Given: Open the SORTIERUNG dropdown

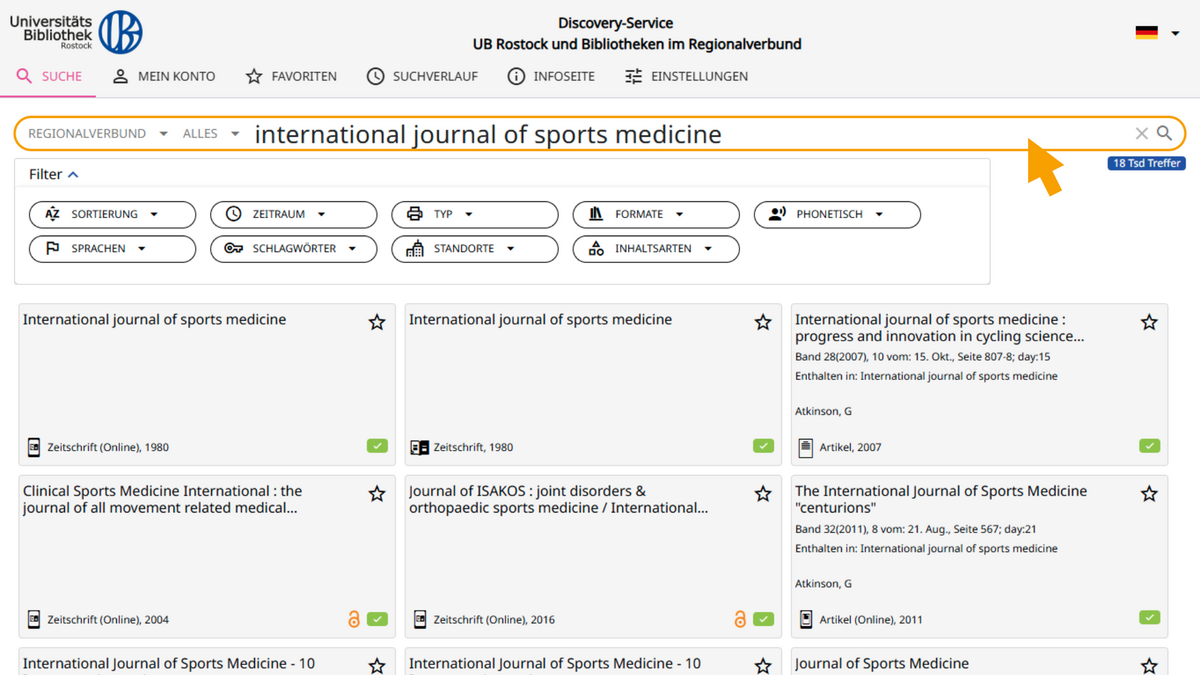Looking at the screenshot, I should tap(112, 214).
